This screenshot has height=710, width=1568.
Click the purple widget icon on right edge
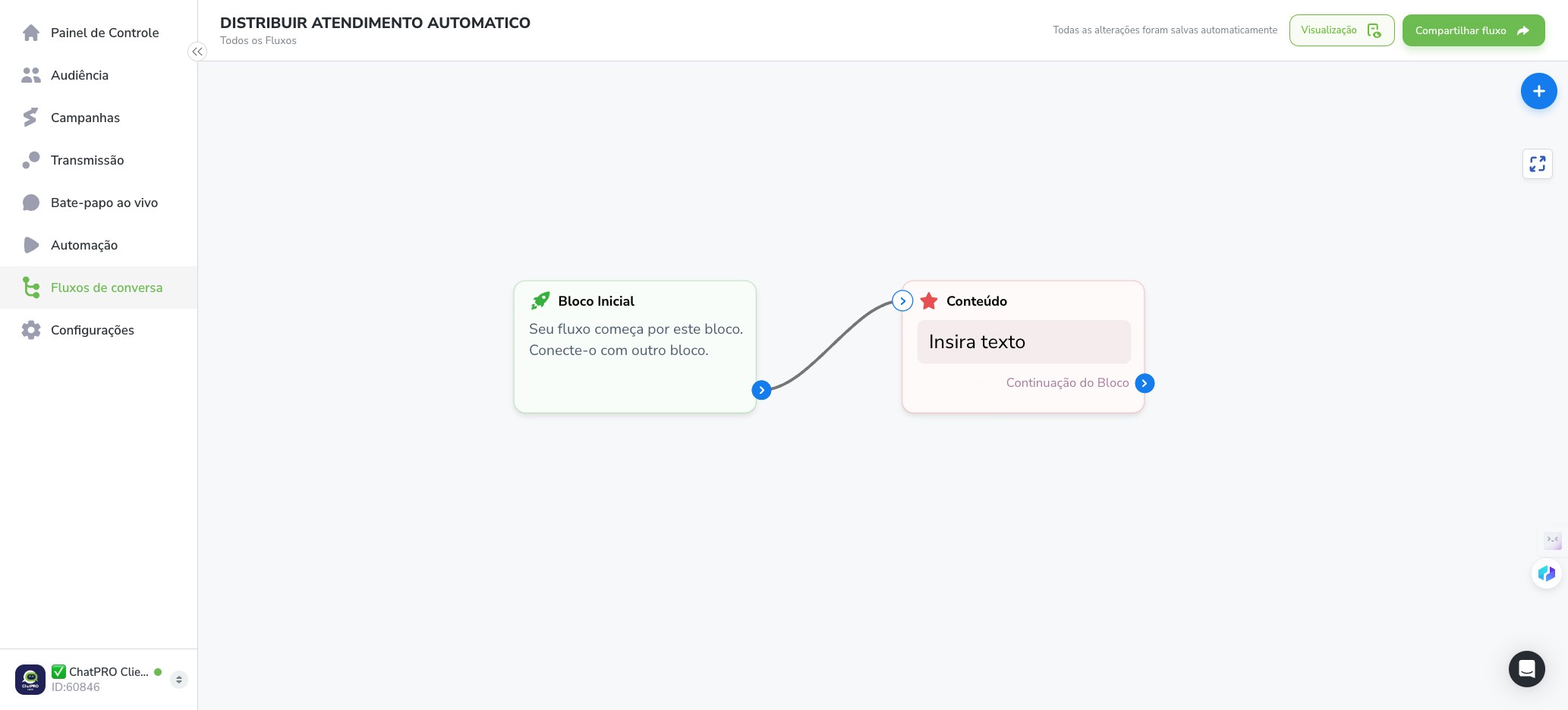pos(1553,540)
